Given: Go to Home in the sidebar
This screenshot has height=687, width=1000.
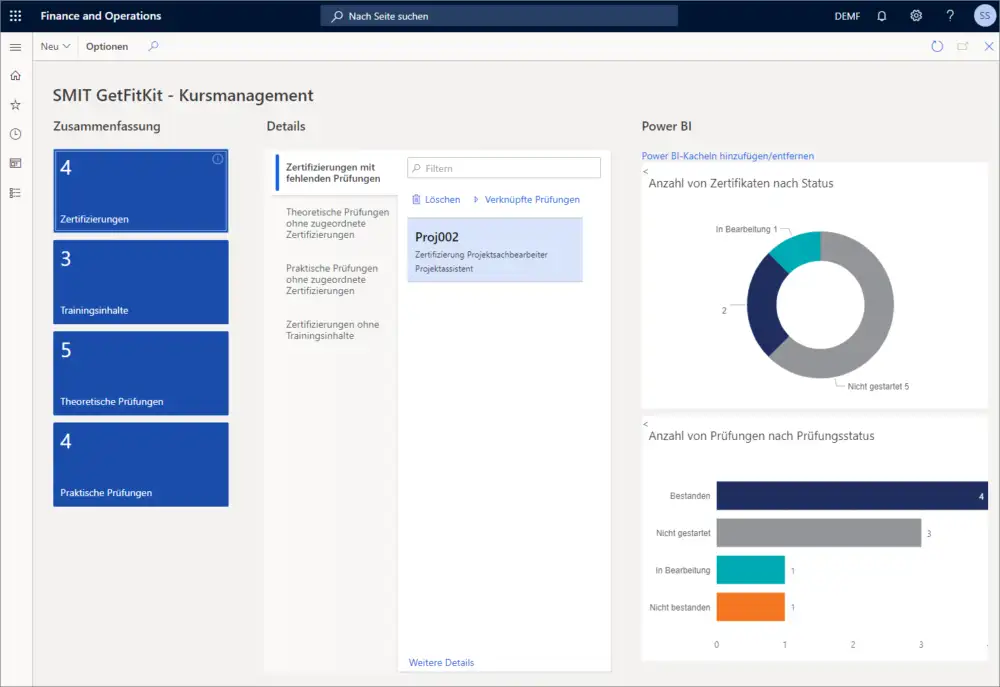Looking at the screenshot, I should (x=15, y=76).
